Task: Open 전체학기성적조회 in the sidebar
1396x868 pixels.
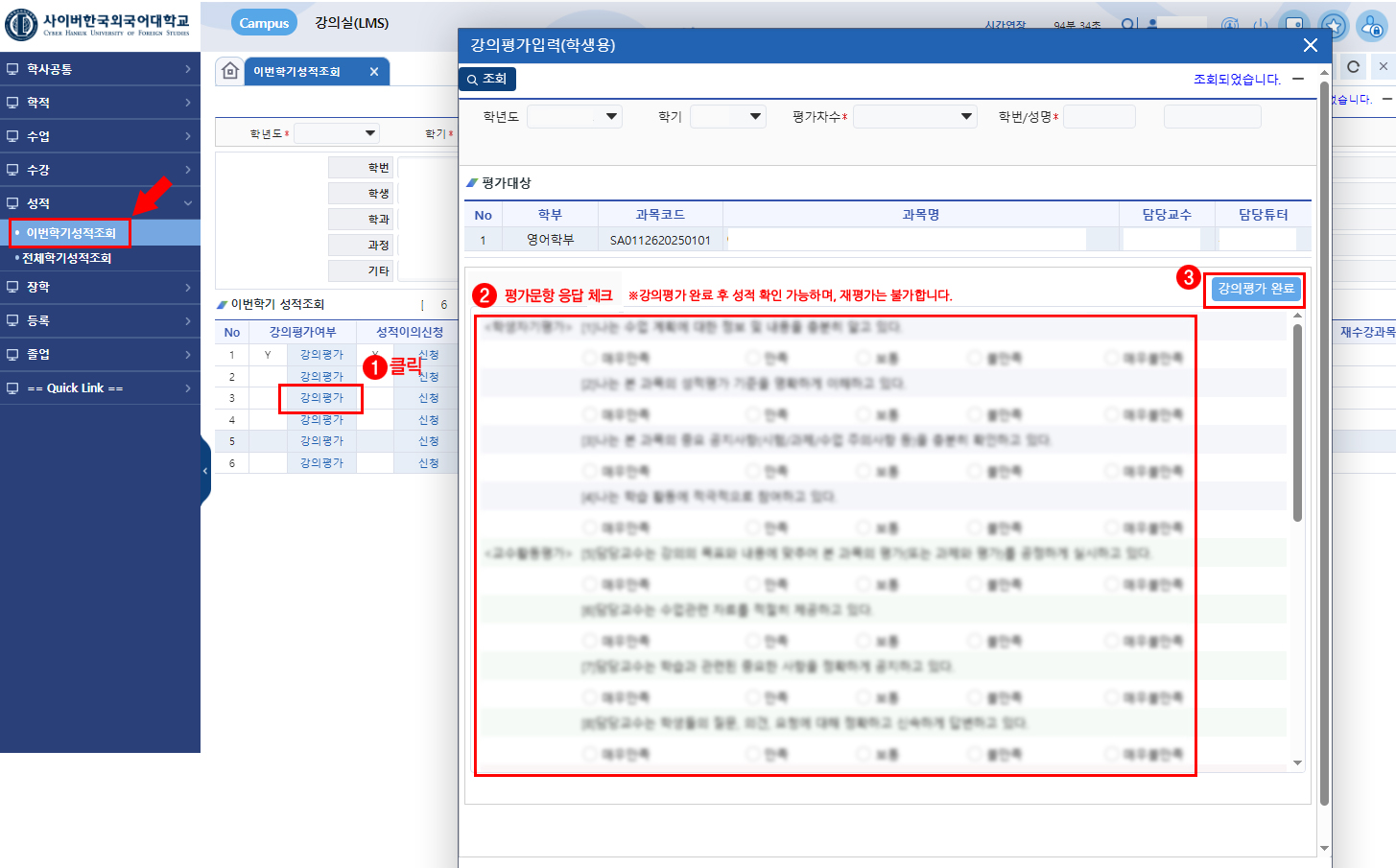Action: [67, 258]
